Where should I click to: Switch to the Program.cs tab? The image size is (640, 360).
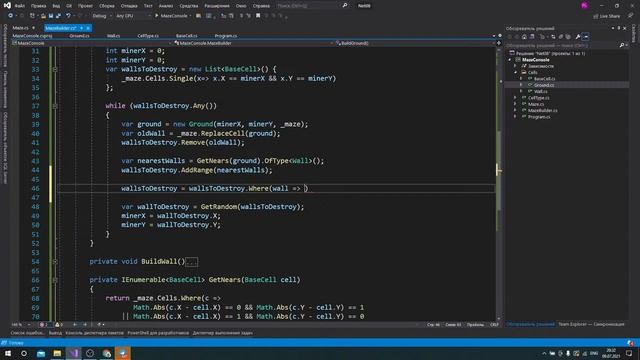[226, 36]
